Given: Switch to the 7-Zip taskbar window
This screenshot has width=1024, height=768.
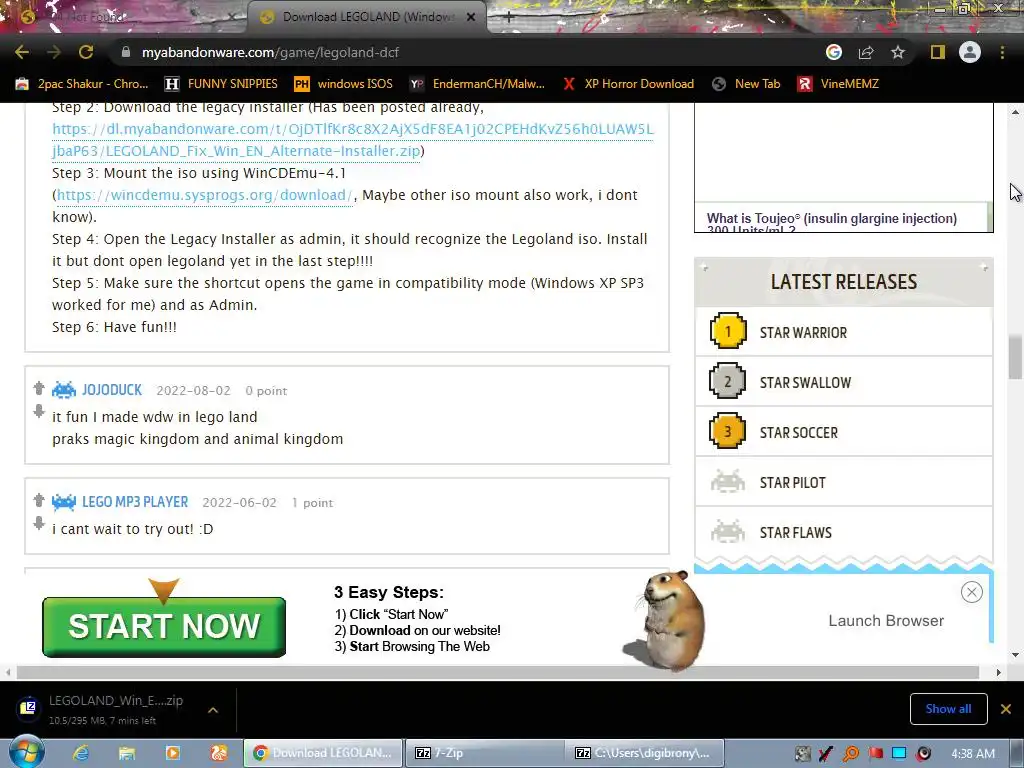Looking at the screenshot, I should pyautogui.click(x=484, y=753).
